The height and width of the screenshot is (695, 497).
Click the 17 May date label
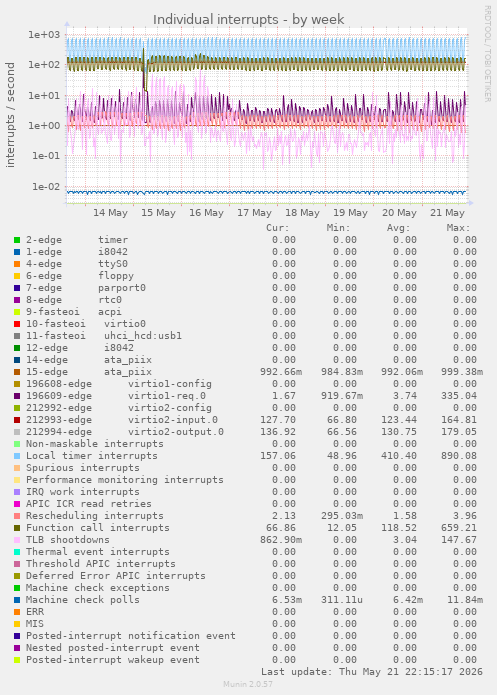point(254,213)
